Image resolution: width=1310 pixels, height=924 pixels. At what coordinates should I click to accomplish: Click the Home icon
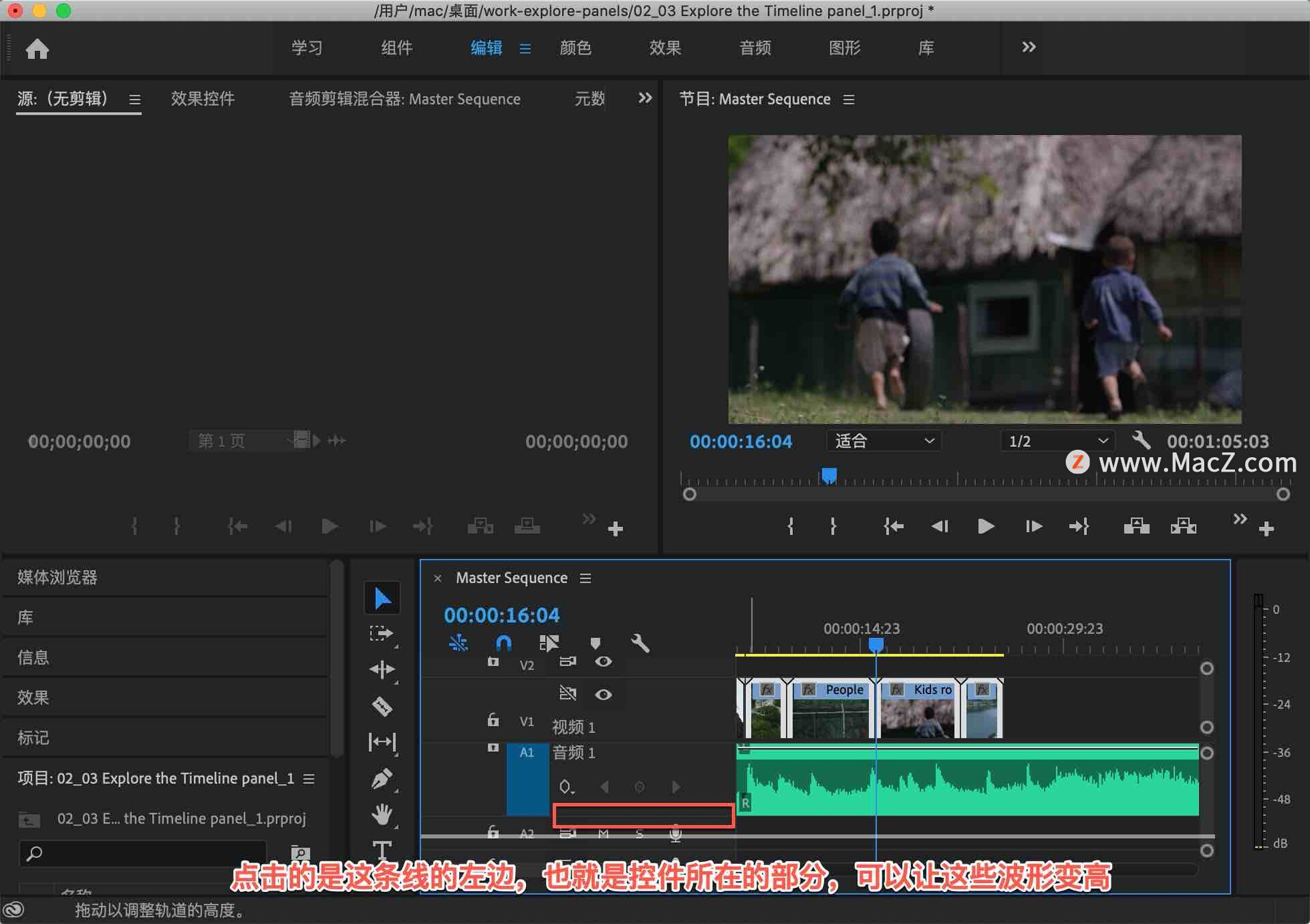[37, 48]
